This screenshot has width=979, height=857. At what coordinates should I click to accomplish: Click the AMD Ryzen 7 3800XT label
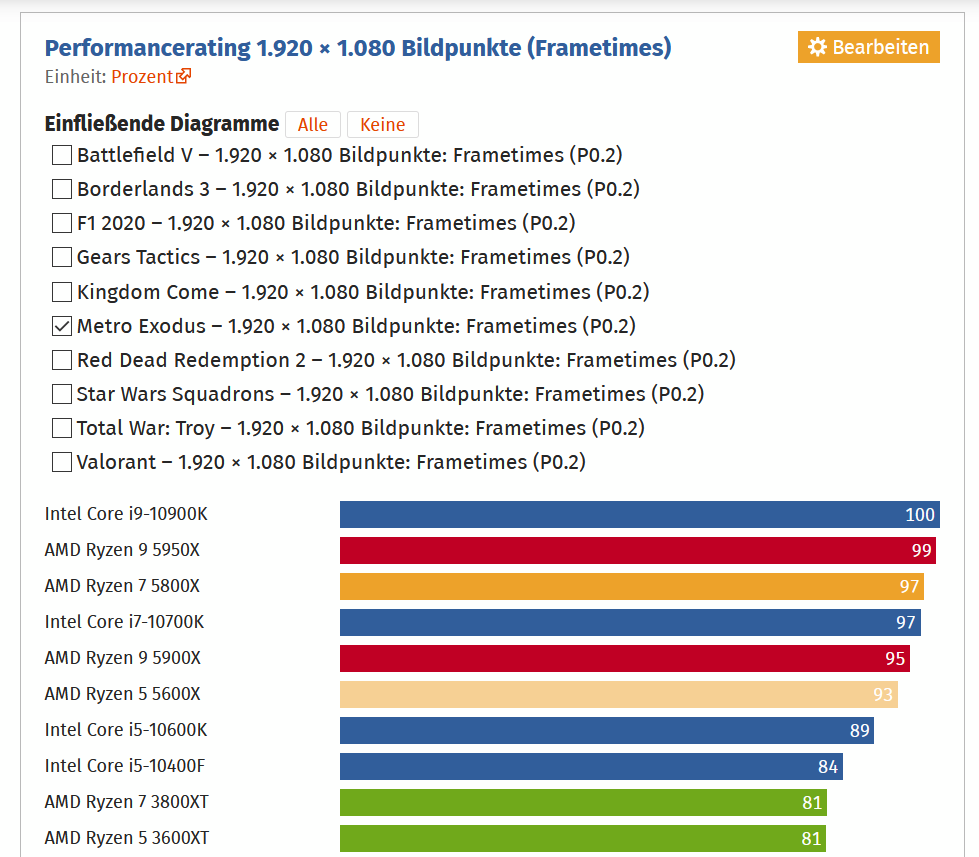(x=127, y=803)
